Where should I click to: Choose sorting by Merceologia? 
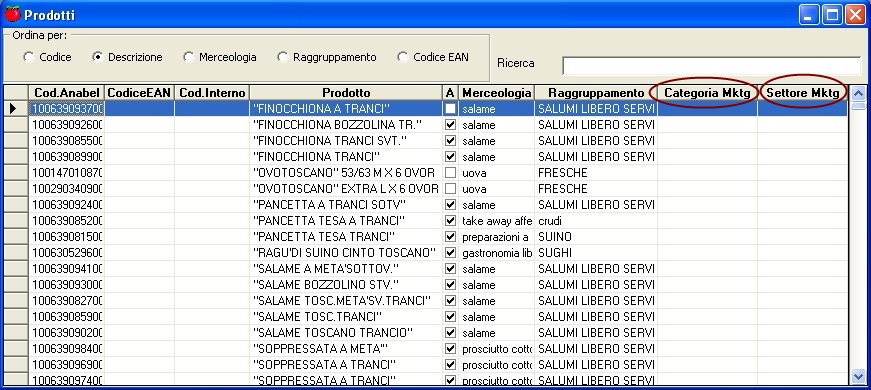click(189, 57)
